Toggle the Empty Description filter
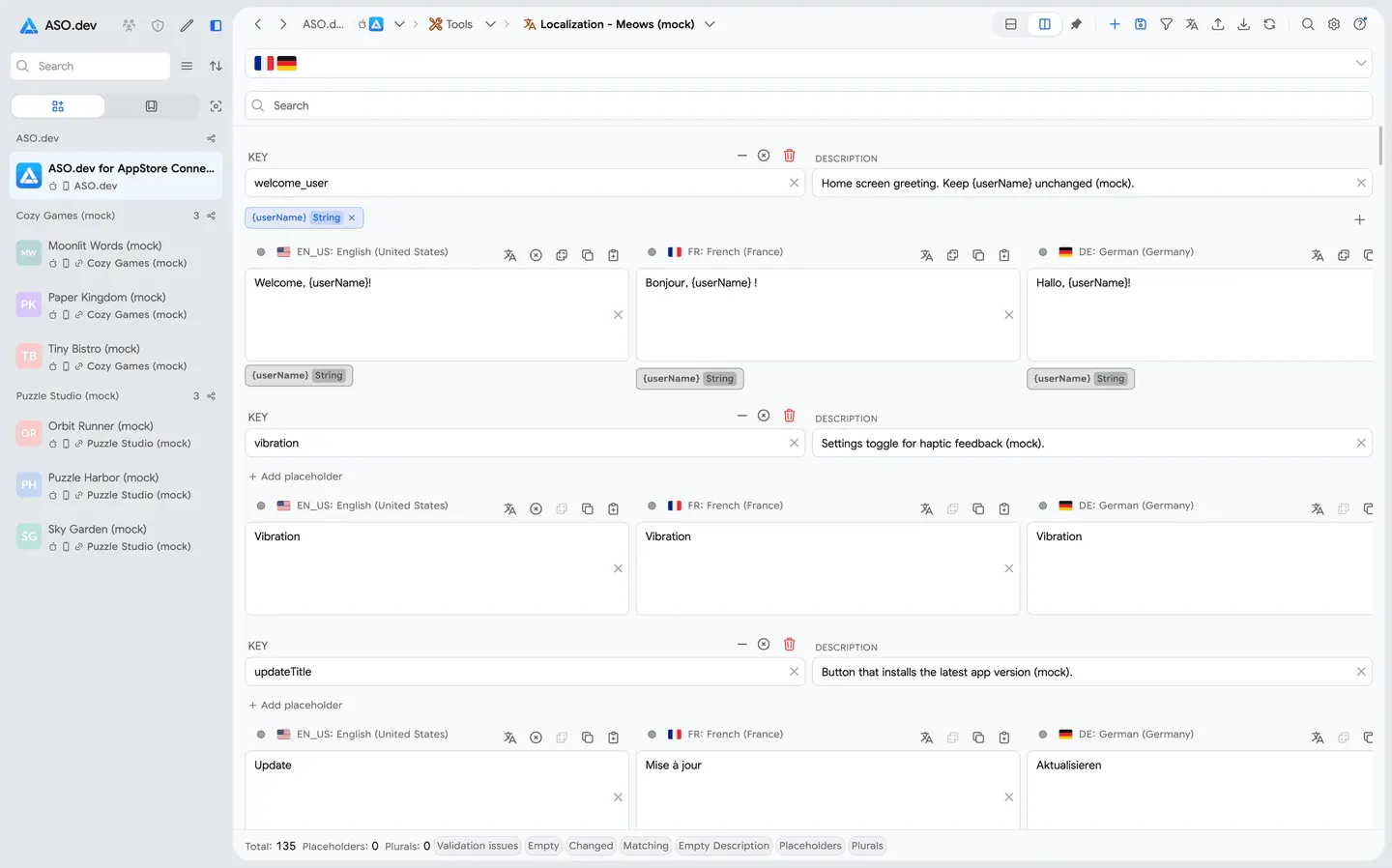The width and height of the screenshot is (1392, 868). tap(724, 846)
